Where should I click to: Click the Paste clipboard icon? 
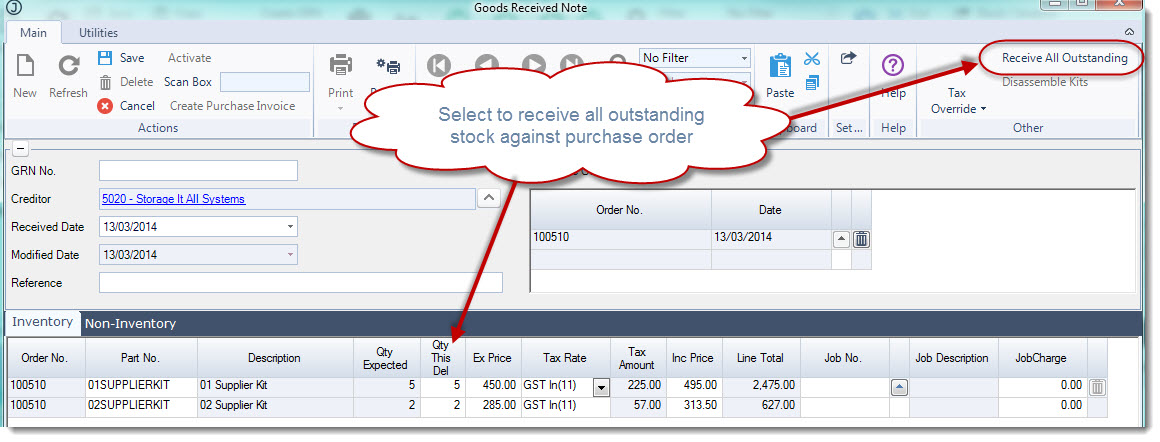(x=780, y=65)
